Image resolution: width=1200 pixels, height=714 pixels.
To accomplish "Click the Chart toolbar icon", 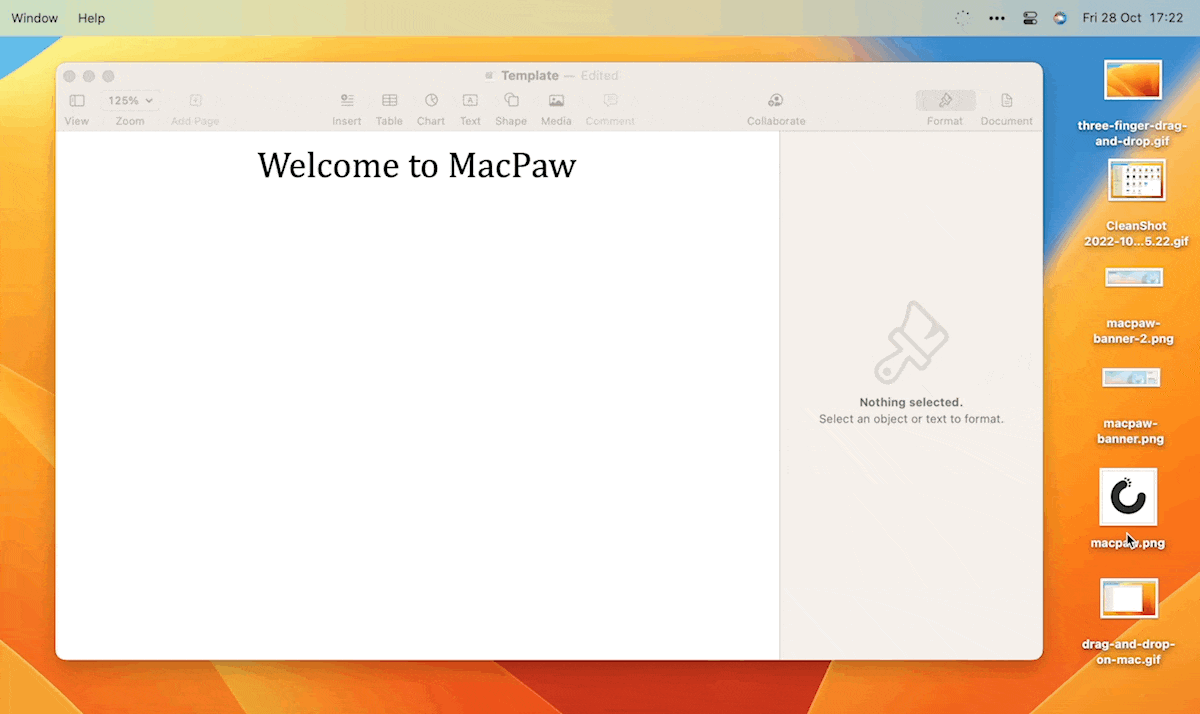I will pyautogui.click(x=431, y=101).
